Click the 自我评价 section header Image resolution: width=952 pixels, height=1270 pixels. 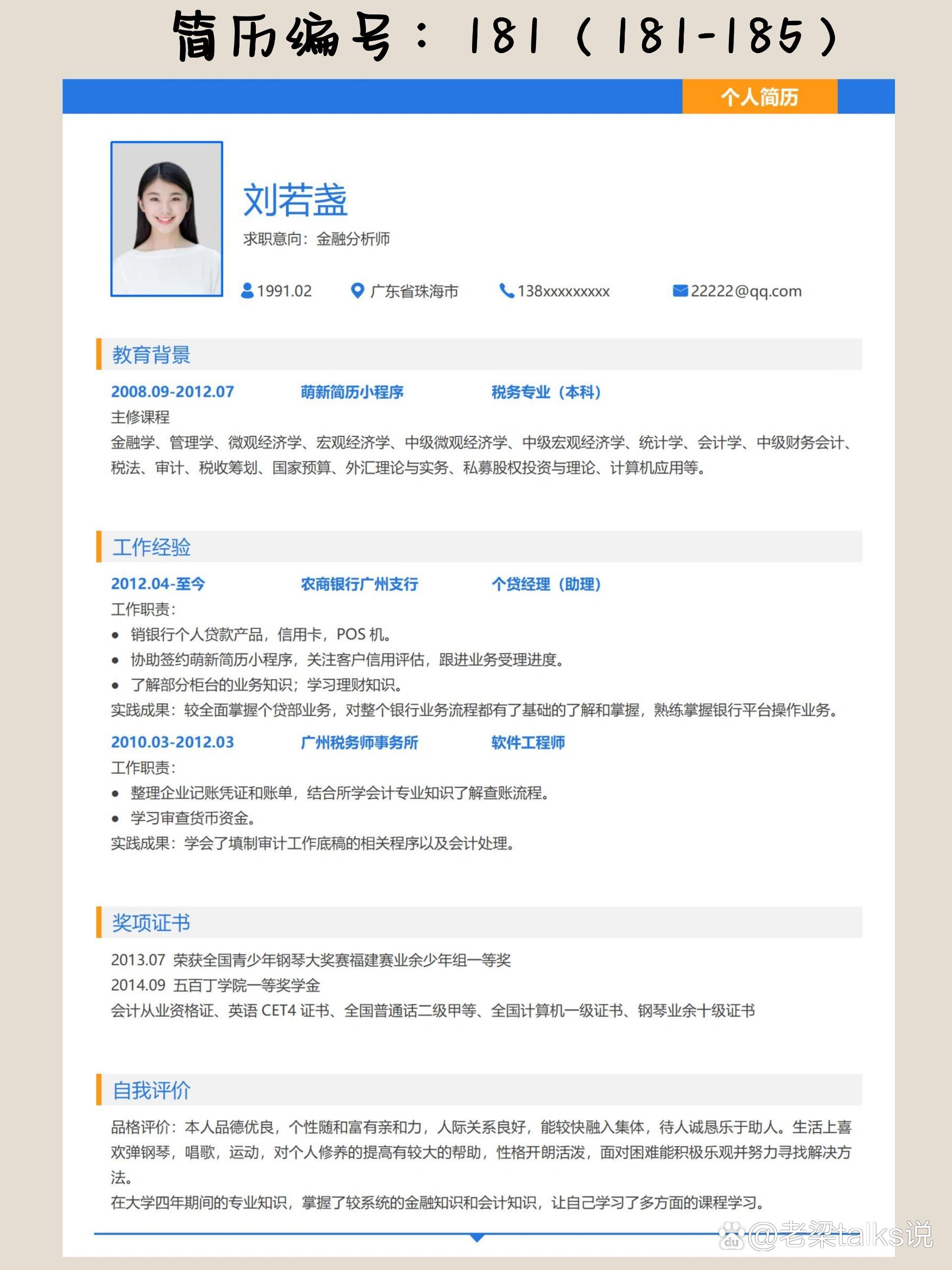click(479, 1089)
